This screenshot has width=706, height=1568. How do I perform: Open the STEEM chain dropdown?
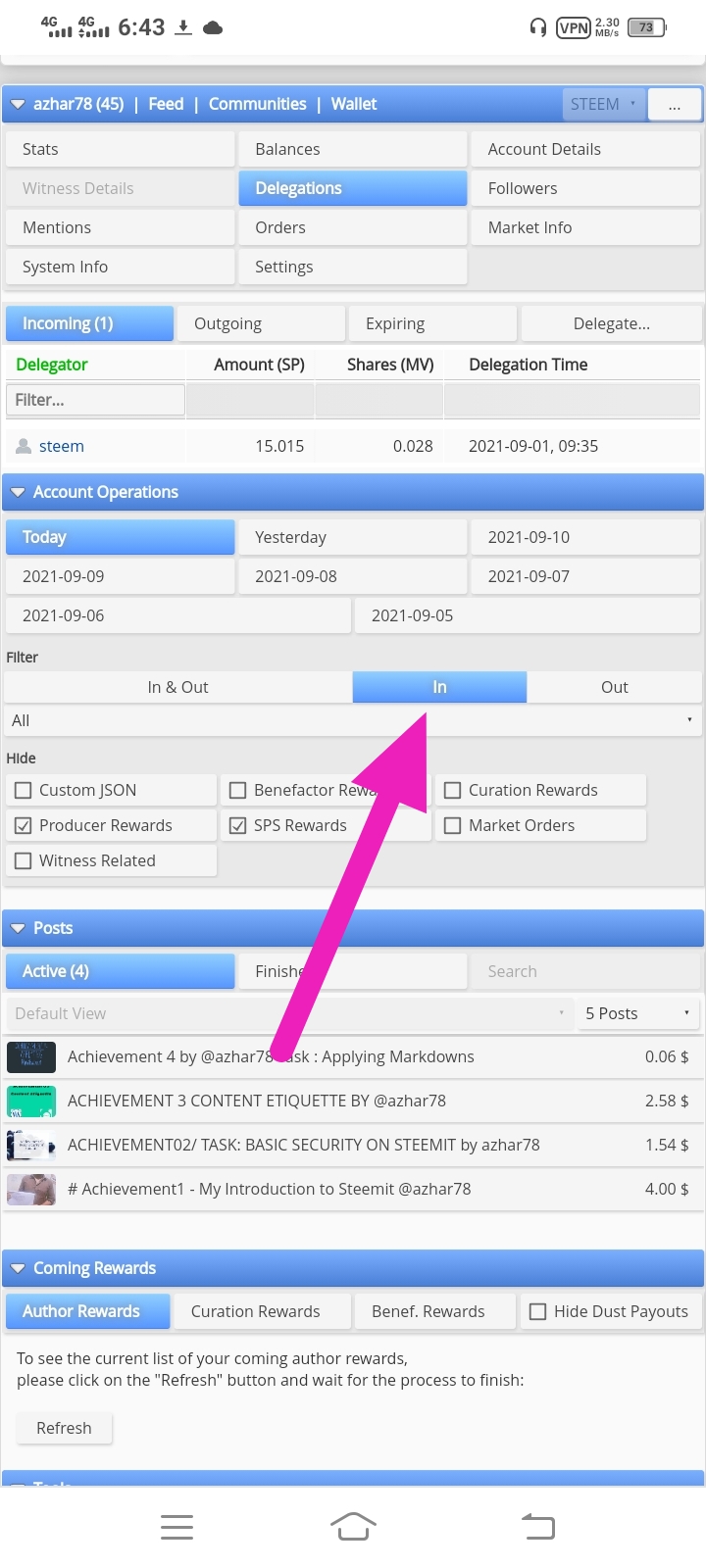click(604, 104)
